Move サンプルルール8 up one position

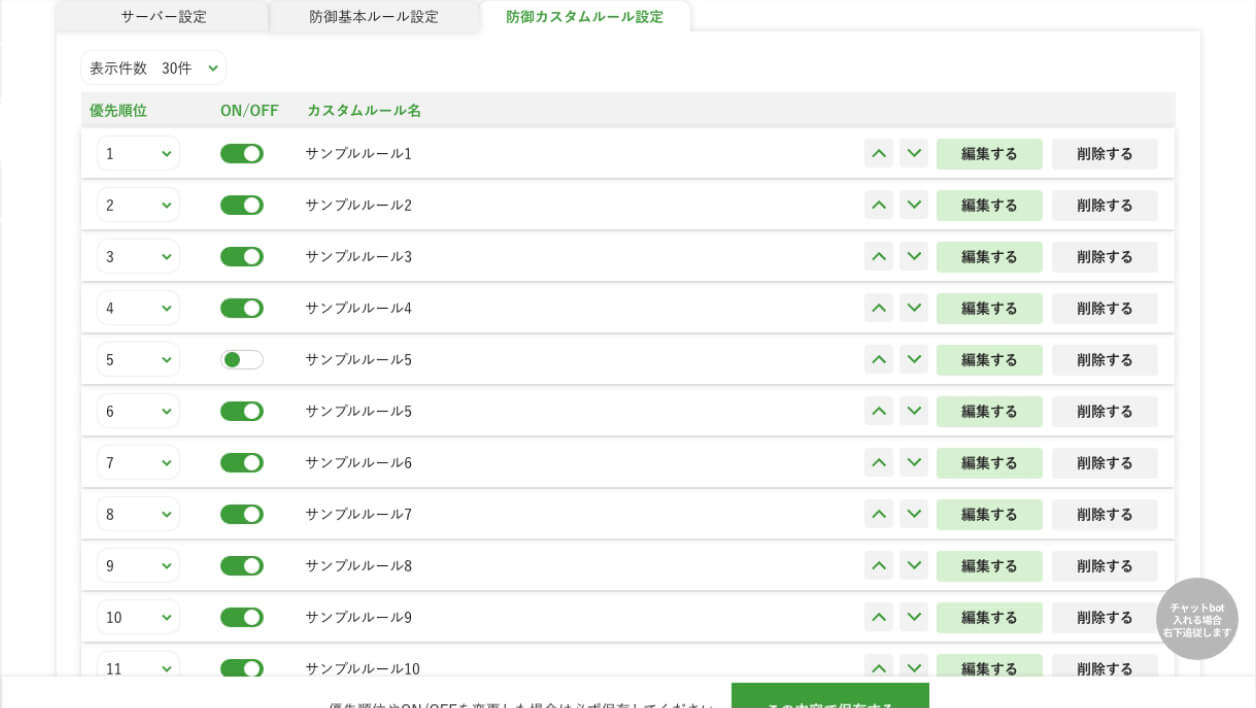pyautogui.click(x=879, y=565)
